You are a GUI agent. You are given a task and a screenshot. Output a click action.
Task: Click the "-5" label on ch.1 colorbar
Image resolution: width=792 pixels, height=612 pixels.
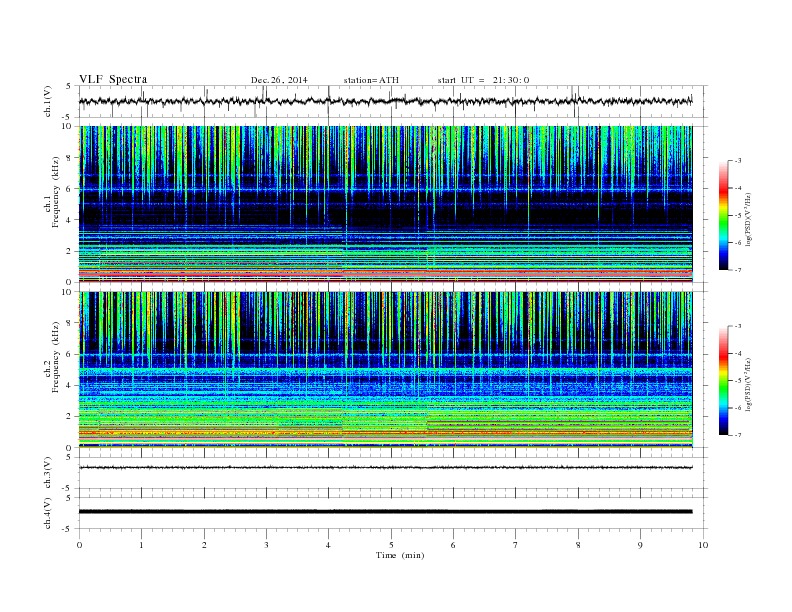click(x=737, y=215)
